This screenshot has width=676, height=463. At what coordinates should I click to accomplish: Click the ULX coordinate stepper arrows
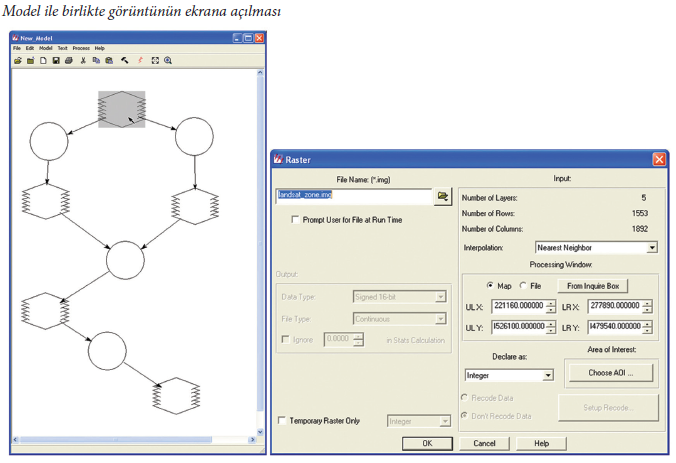(551, 306)
